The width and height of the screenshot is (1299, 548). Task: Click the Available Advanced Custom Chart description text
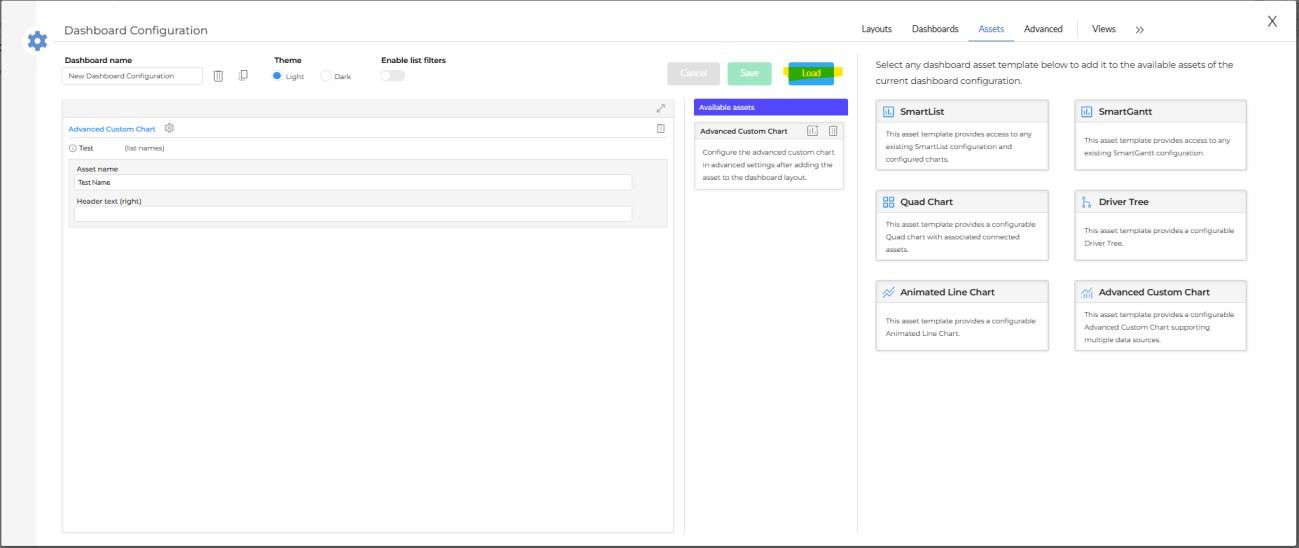pyautogui.click(x=768, y=165)
